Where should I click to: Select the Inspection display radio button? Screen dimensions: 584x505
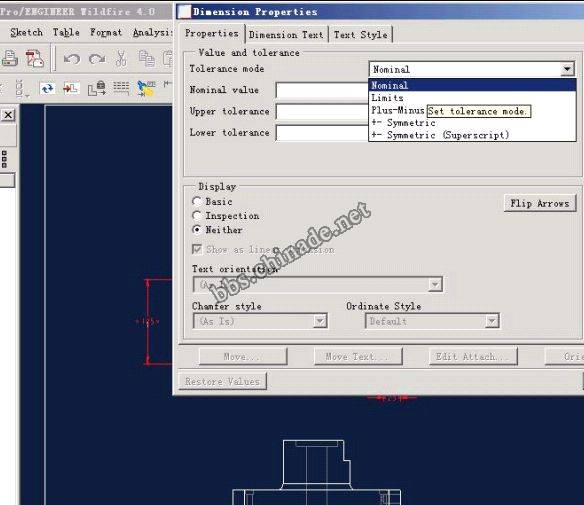pyautogui.click(x=197, y=216)
